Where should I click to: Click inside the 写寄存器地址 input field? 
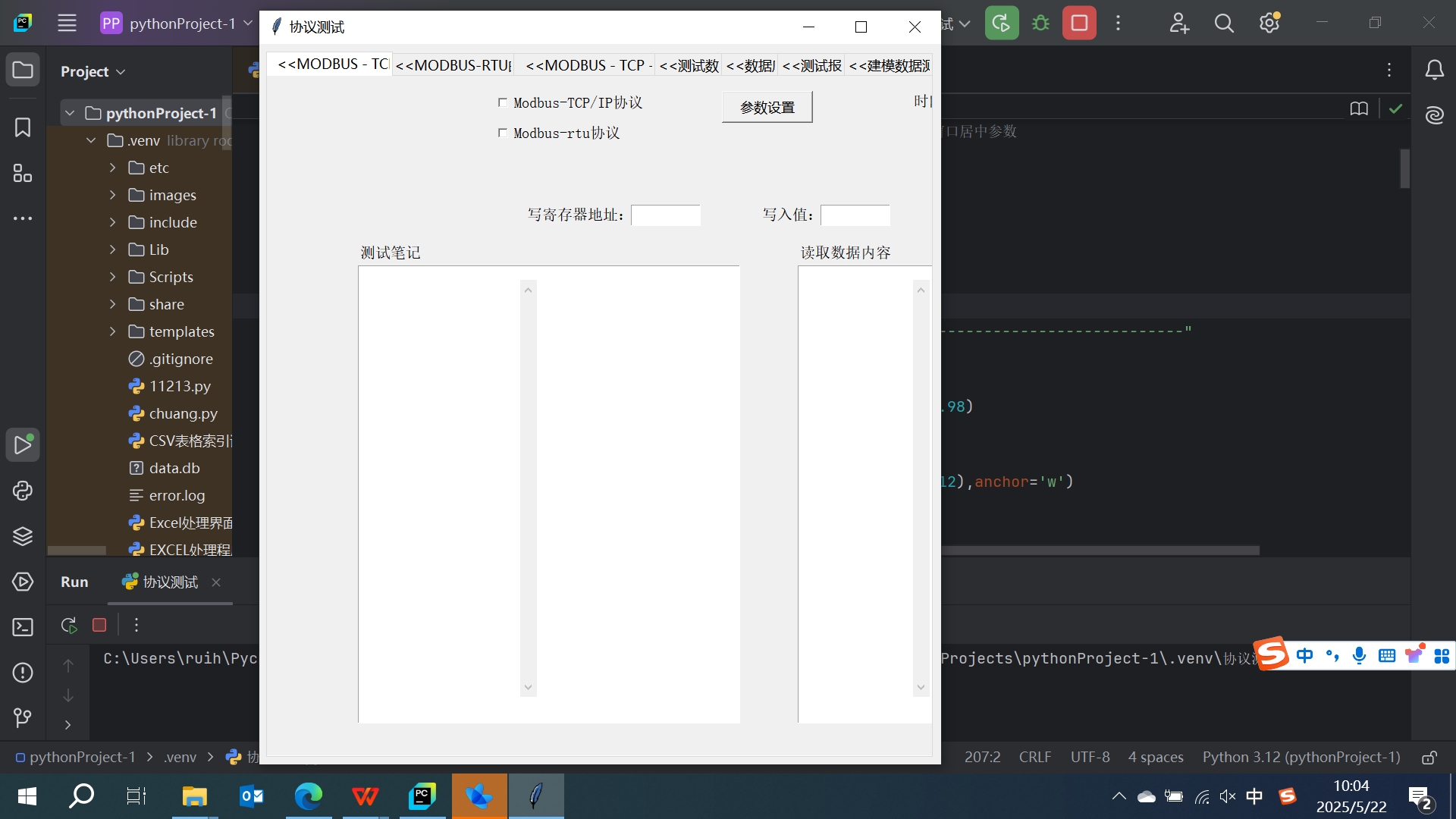point(666,215)
